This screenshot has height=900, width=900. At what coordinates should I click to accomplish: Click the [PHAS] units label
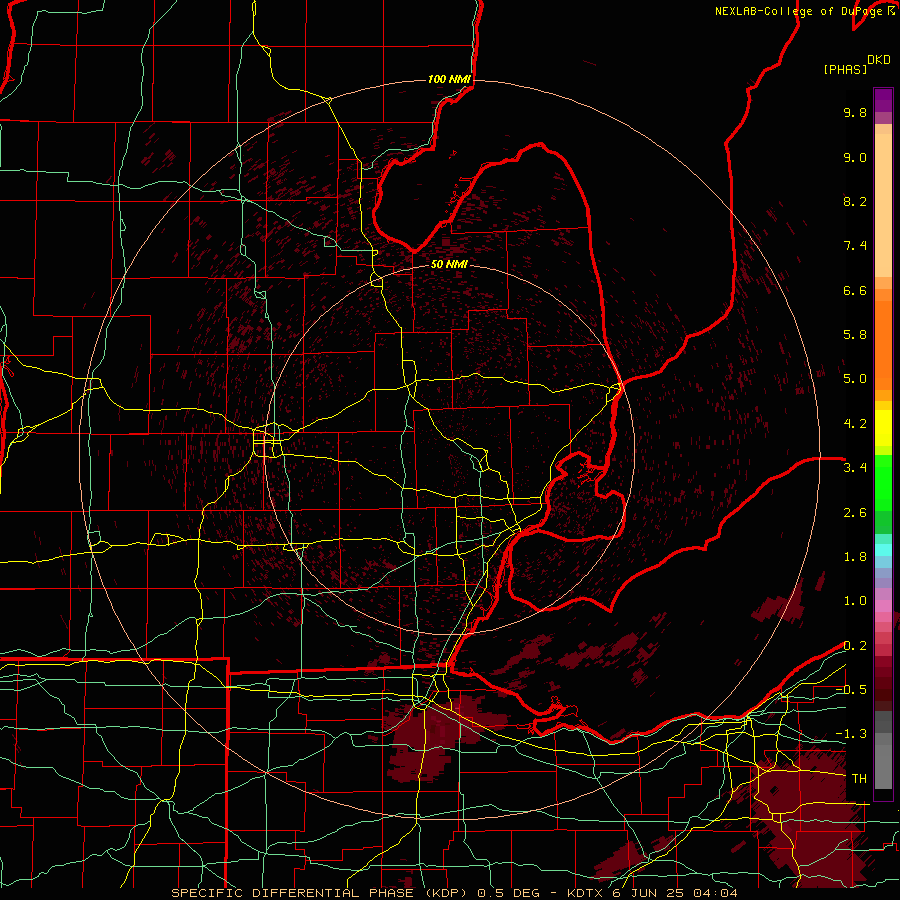tap(845, 69)
